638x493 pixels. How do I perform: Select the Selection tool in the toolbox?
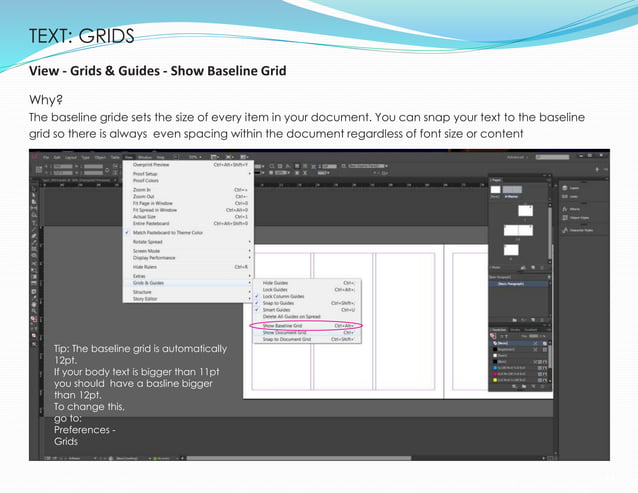tap(34, 188)
